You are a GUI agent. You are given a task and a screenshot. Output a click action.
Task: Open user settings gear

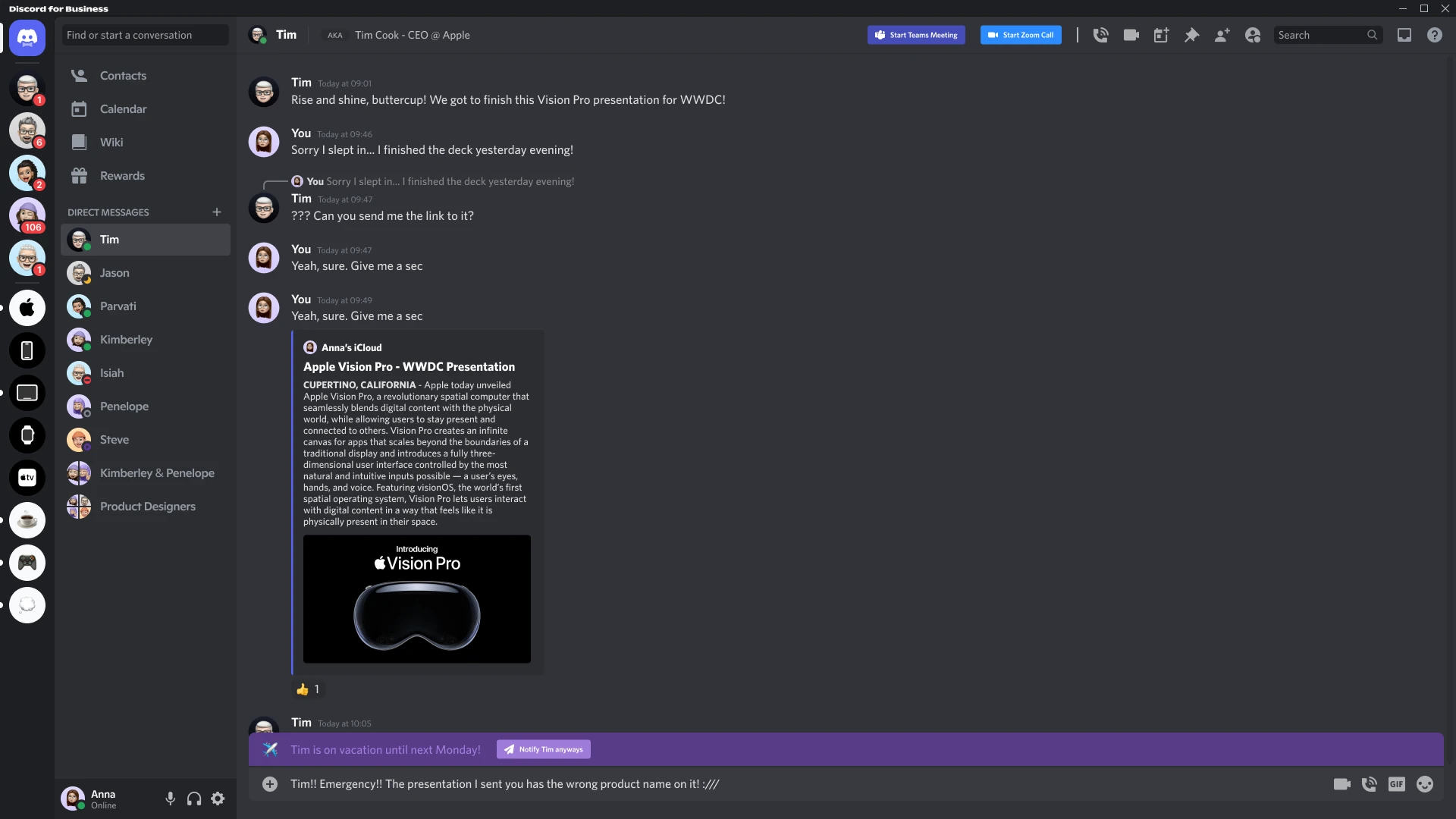click(x=218, y=799)
